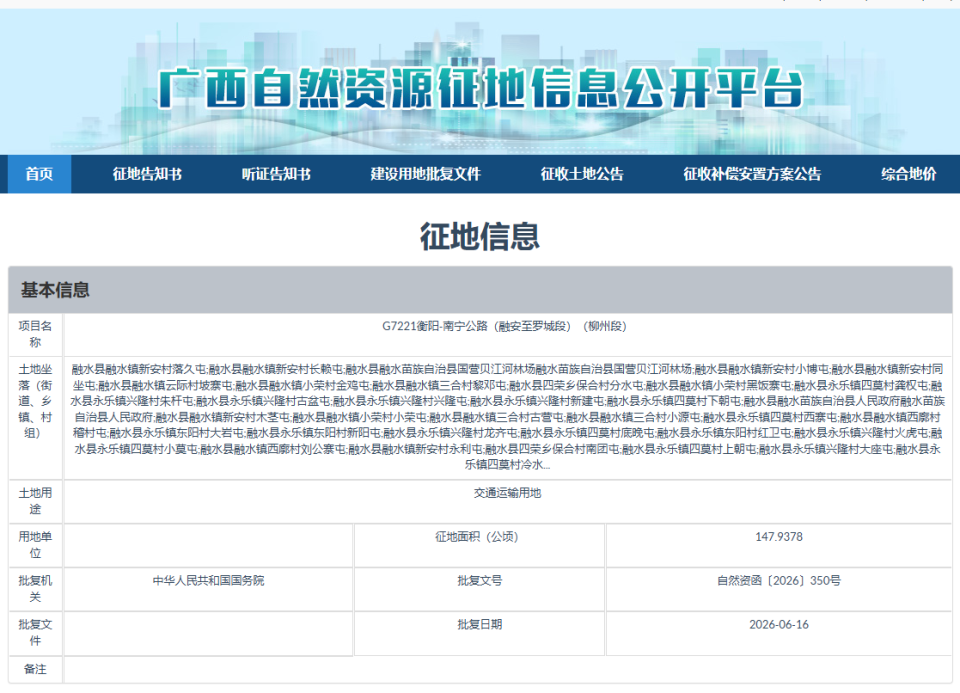
Task: Click the 用地单位 label cell
Action: (36, 545)
